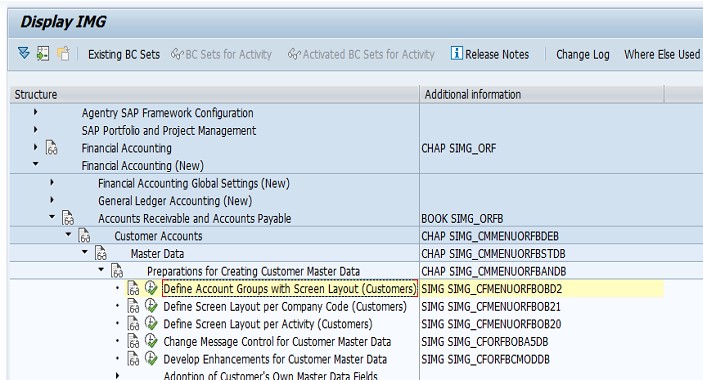Viewport: 703px width, 380px height.
Task: Collapse Financial Accounting (New) node
Action: click(35, 164)
